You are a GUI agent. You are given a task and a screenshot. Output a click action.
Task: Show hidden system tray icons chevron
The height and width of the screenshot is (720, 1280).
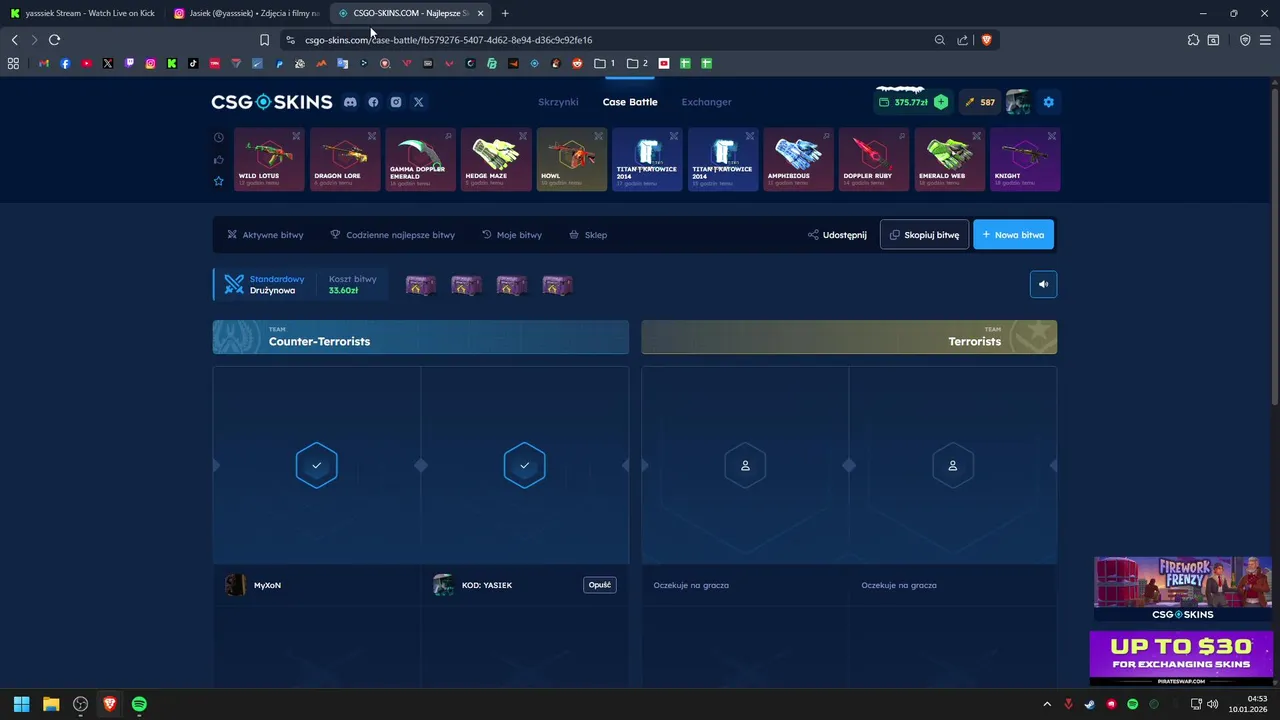(x=1047, y=704)
